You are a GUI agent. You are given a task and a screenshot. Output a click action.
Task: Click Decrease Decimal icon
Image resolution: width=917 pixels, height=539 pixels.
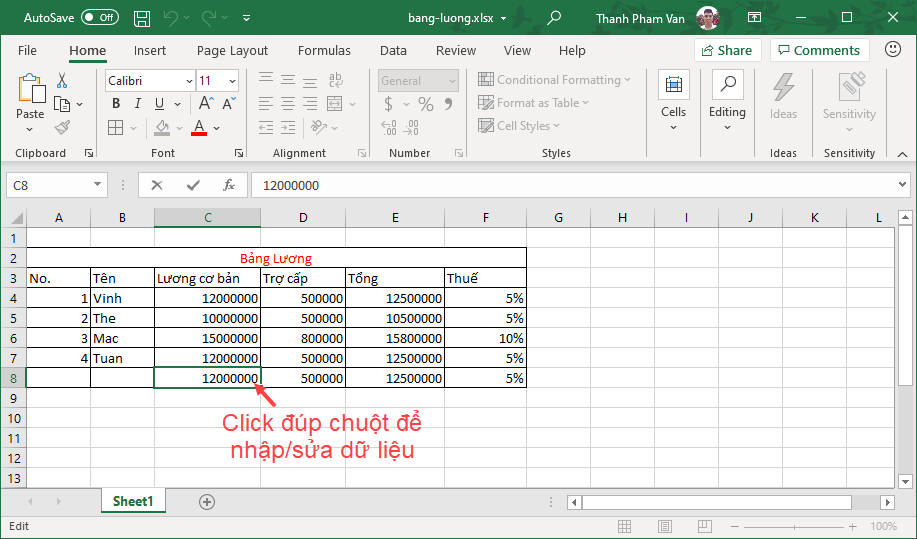pos(412,127)
